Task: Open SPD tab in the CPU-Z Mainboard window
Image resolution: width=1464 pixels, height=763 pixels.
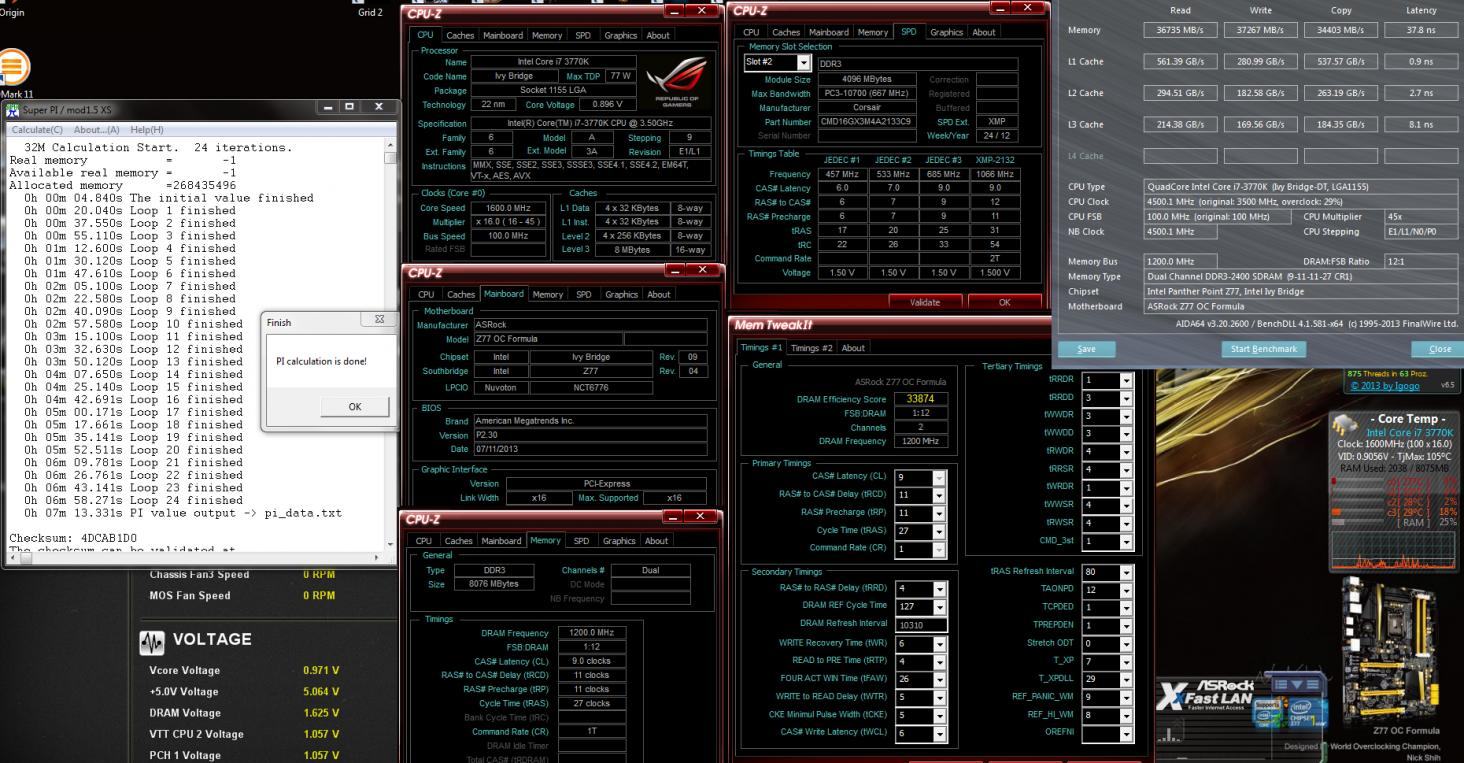Action: click(582, 294)
